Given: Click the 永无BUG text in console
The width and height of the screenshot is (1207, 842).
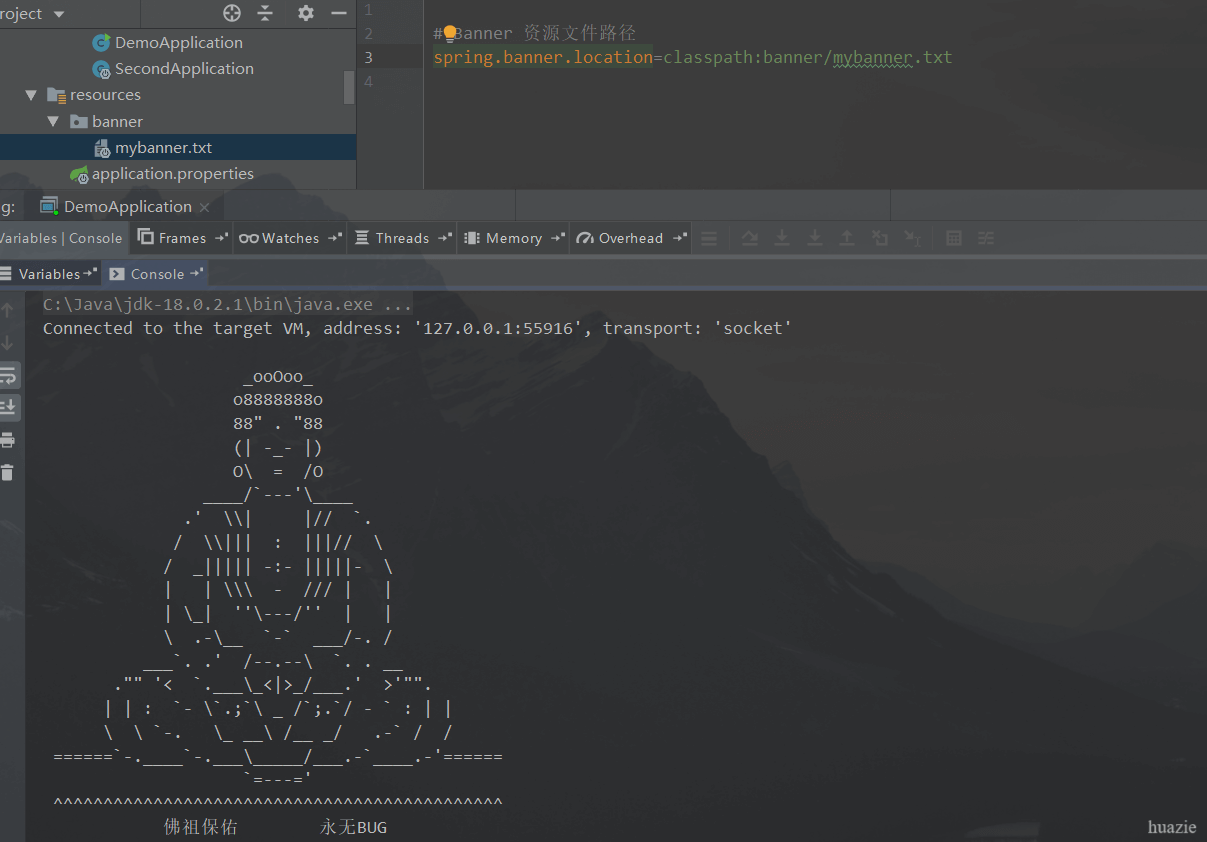Looking at the screenshot, I should (353, 828).
